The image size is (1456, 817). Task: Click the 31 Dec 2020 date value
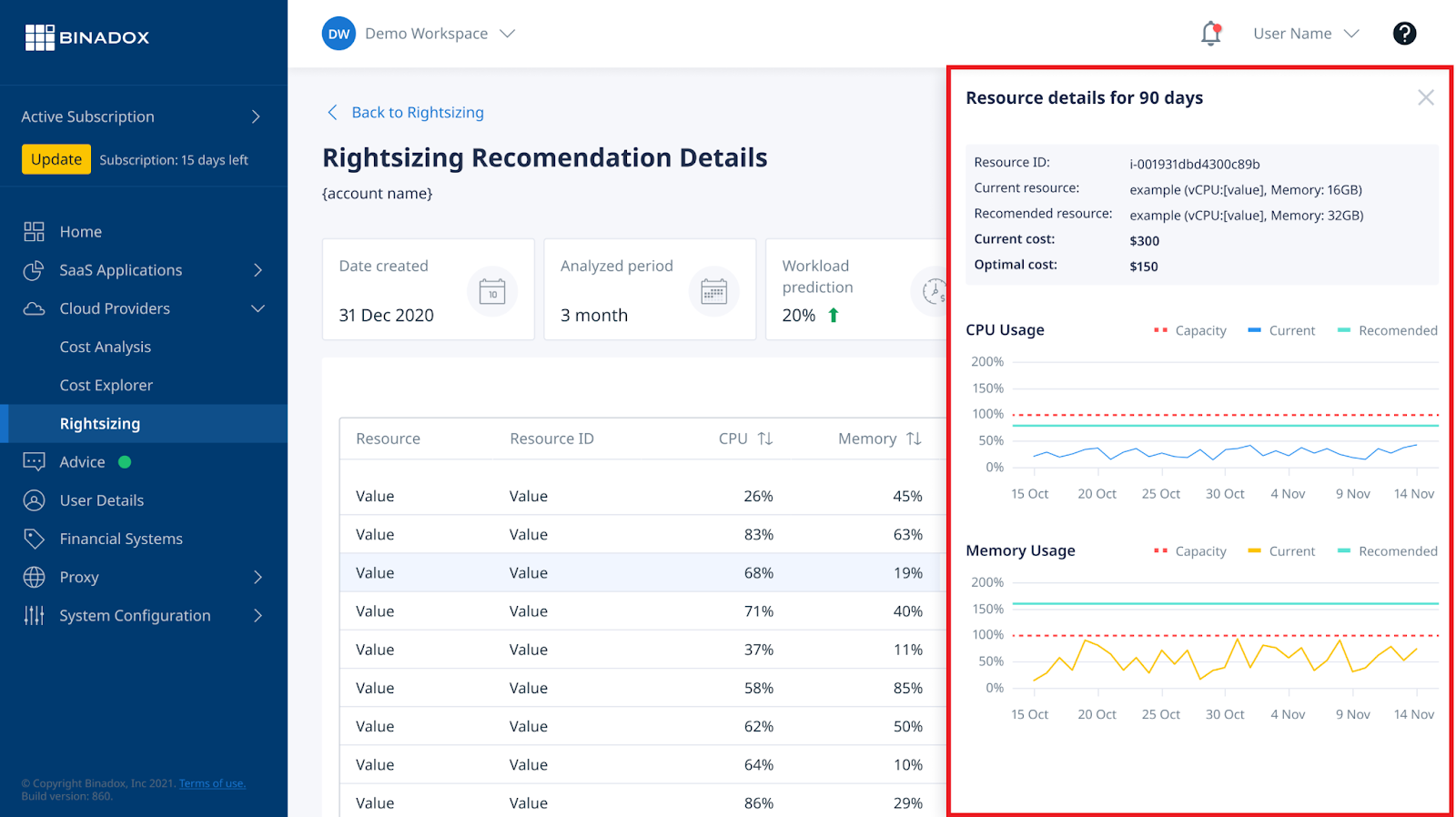pos(386,316)
